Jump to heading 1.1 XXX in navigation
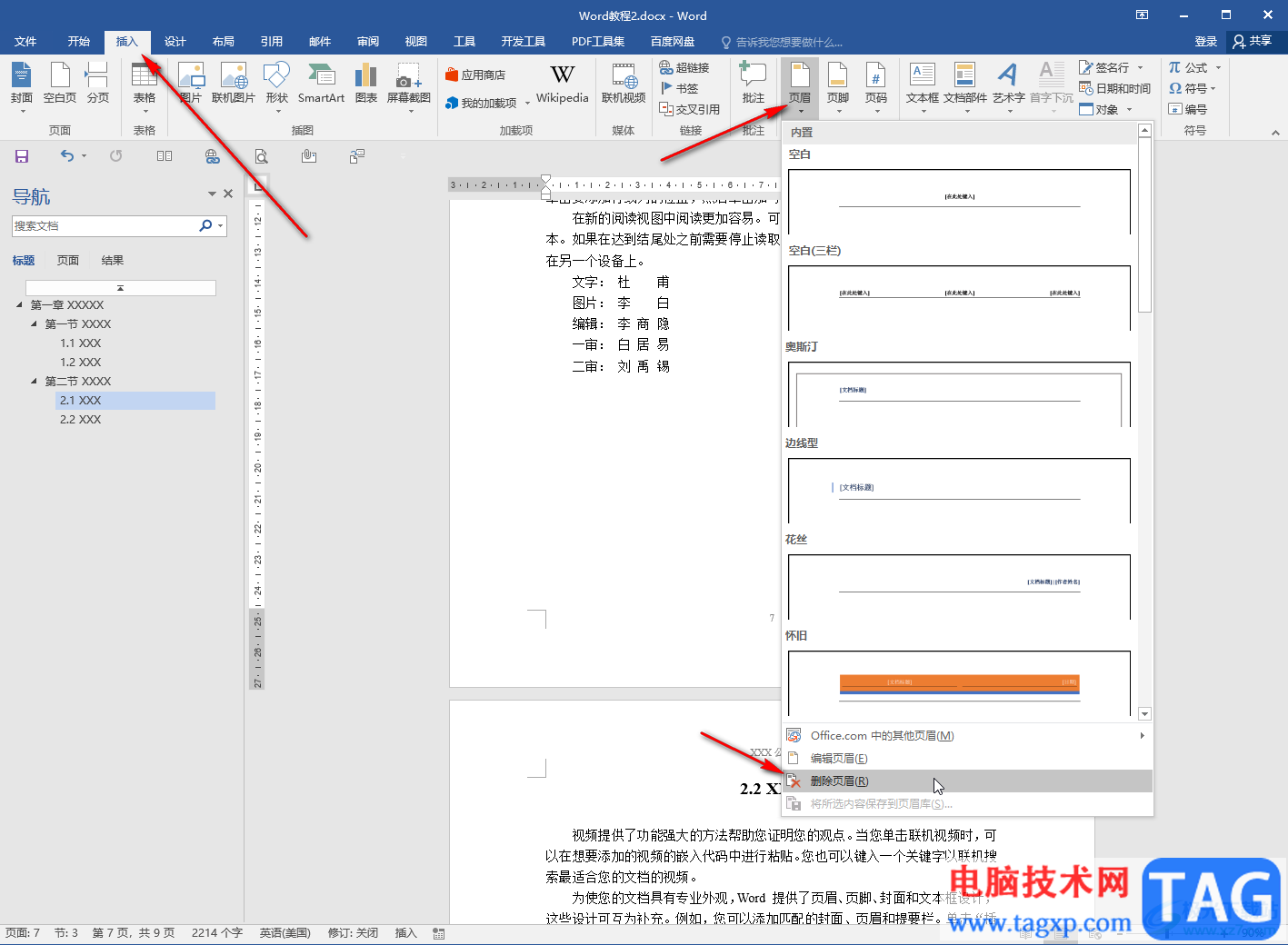The width and height of the screenshot is (1288, 945). 135,343
